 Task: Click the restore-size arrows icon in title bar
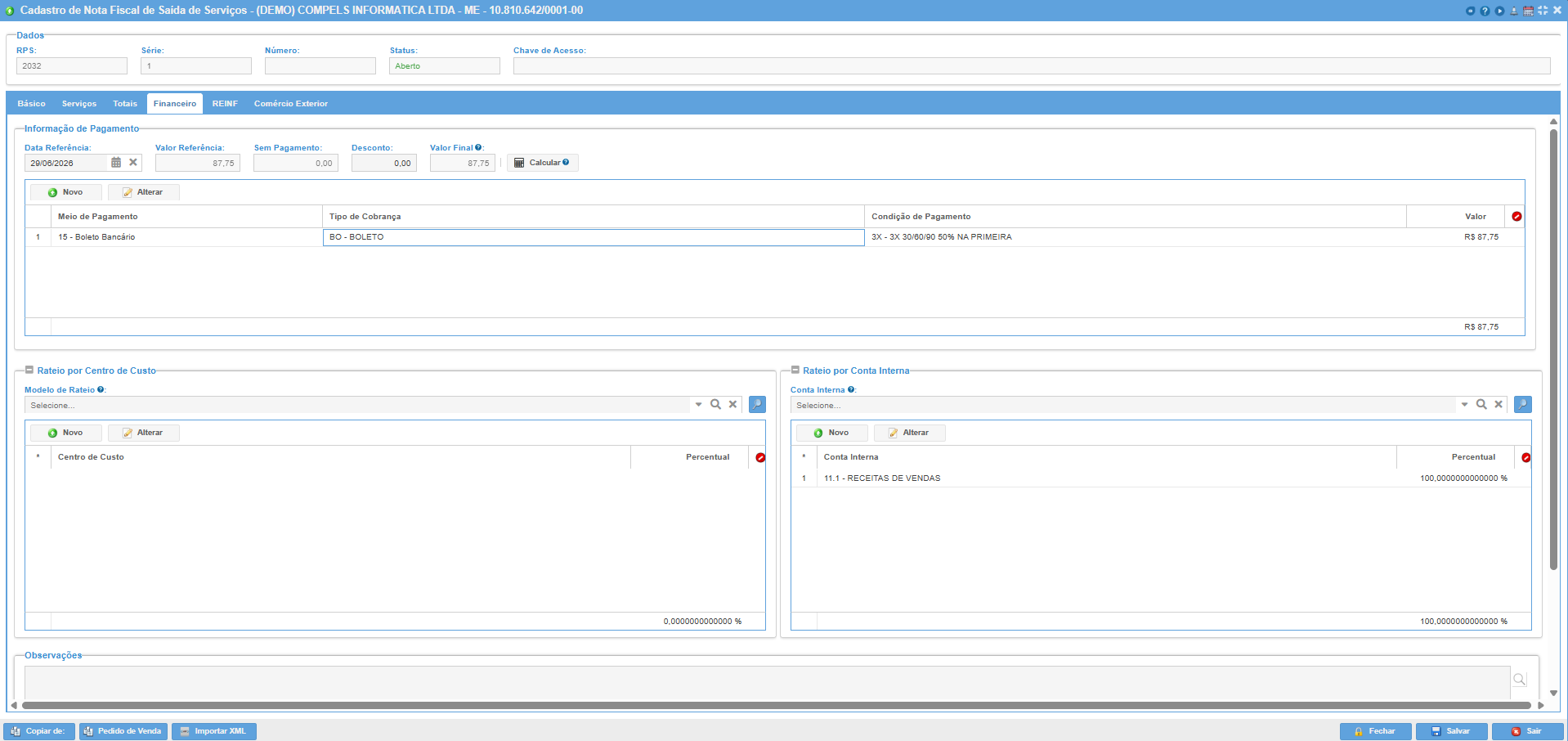point(1543,11)
